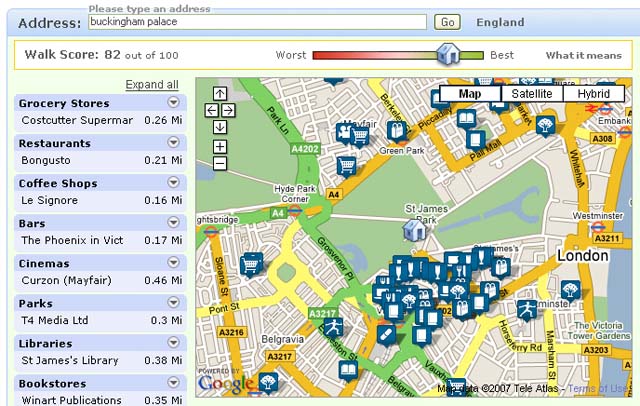Select the park tree marker near Victoria Tower Gardens
Screen dimensions: 640x406
570,291
